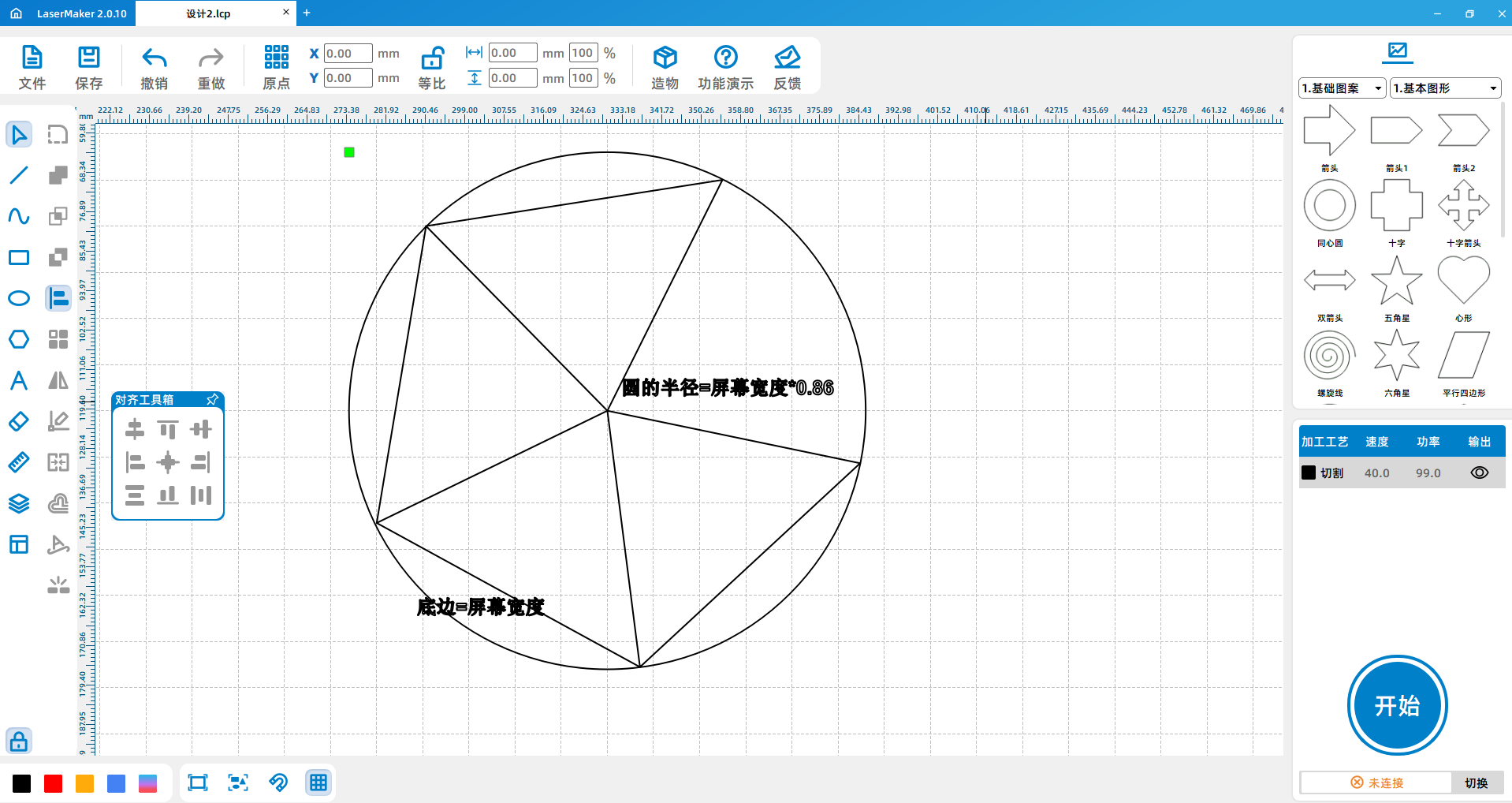The width and height of the screenshot is (1512, 803).
Task: Open the 1.基础图案 dropdown
Action: (x=1343, y=88)
